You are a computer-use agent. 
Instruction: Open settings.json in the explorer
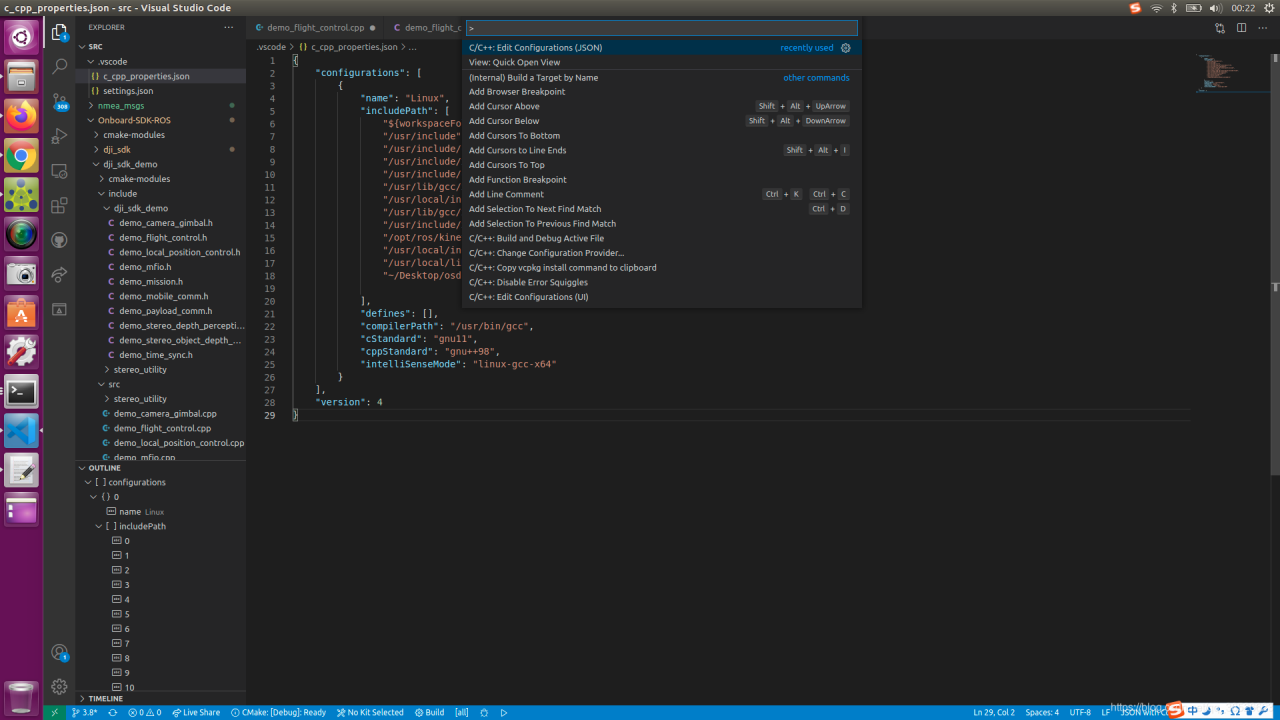click(160, 91)
